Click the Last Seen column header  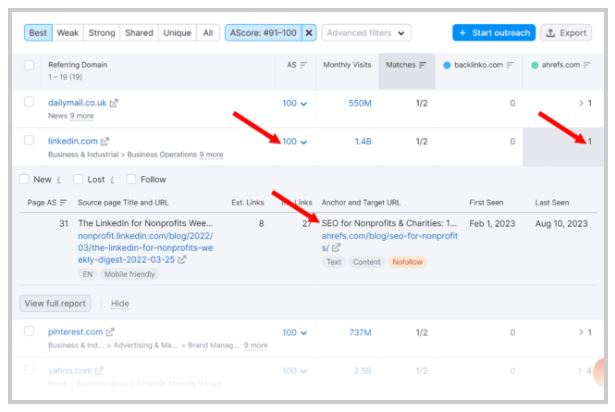pyautogui.click(x=552, y=203)
